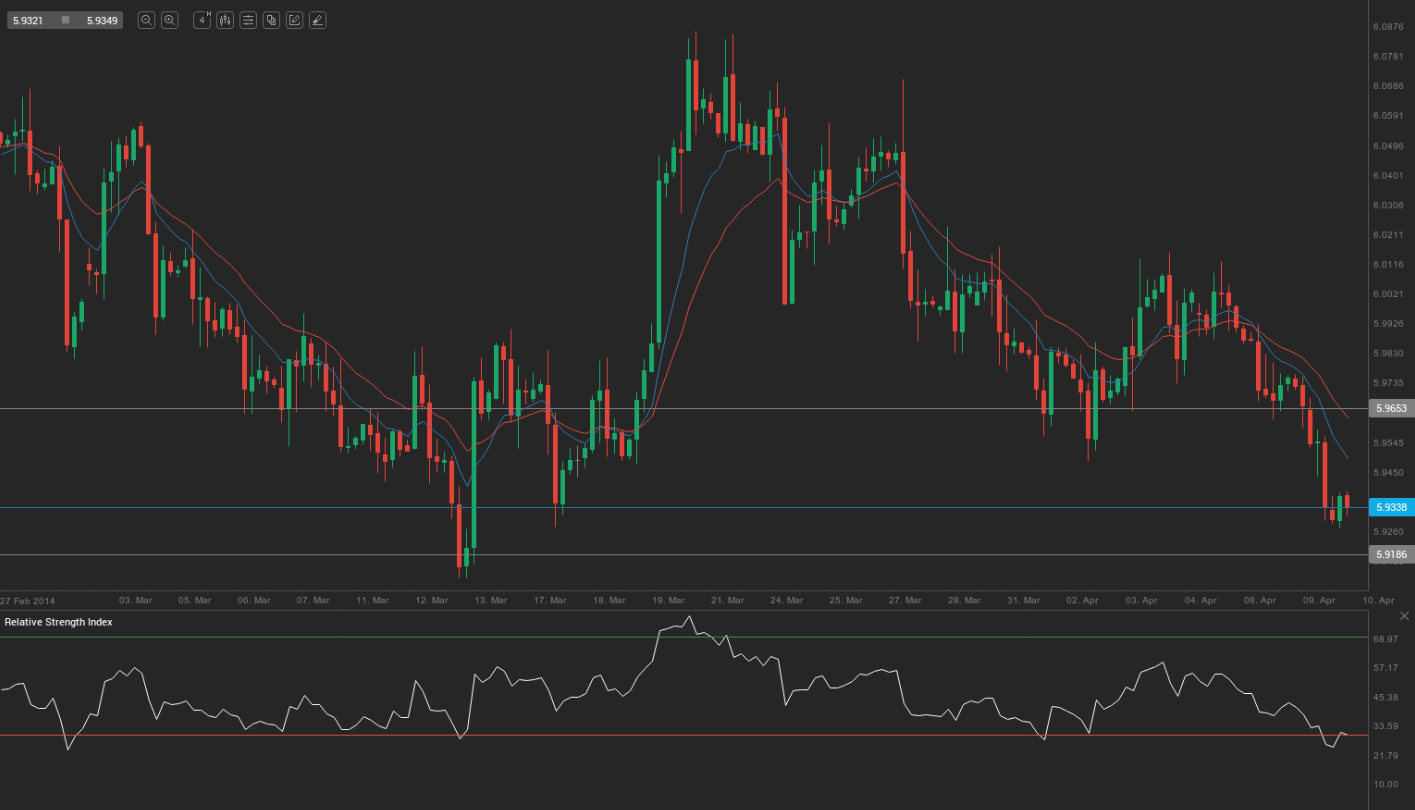1415x810 pixels.
Task: Click the square between bid and ask prices
Action: (66, 20)
